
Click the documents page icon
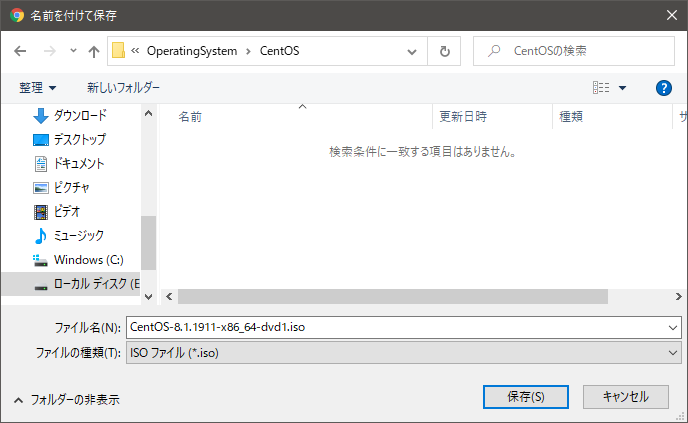41,164
